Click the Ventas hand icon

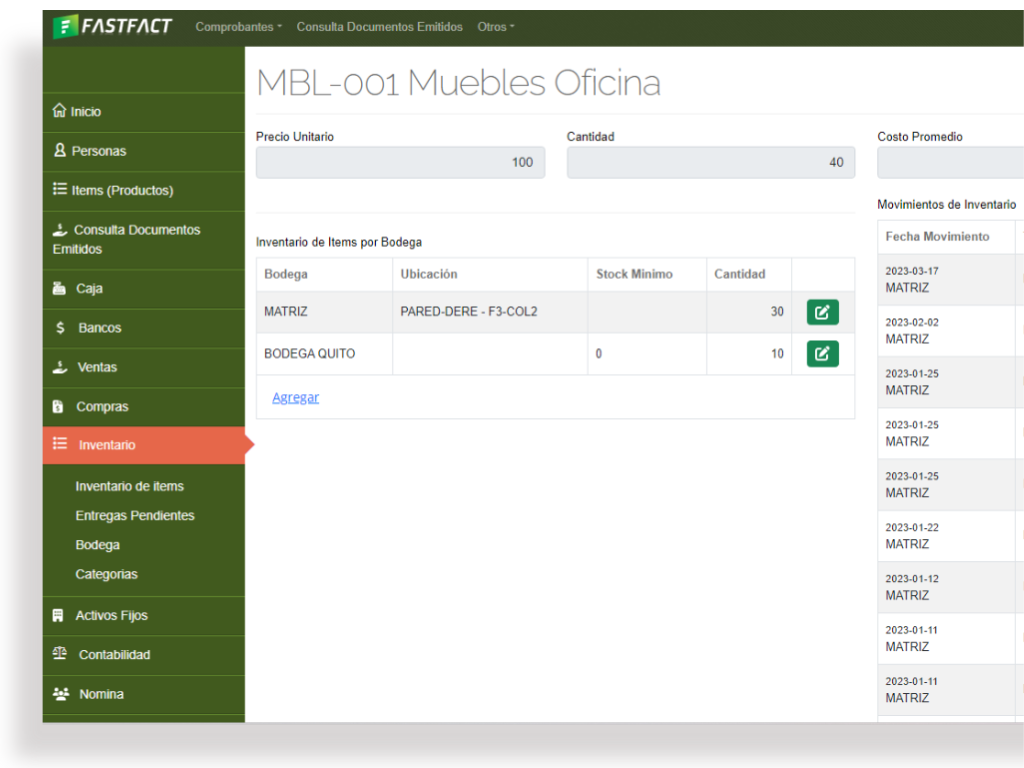pyautogui.click(x=60, y=366)
